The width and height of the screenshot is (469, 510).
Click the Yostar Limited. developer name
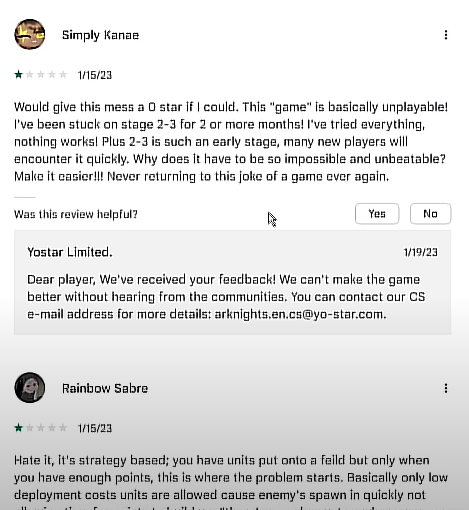coord(70,252)
